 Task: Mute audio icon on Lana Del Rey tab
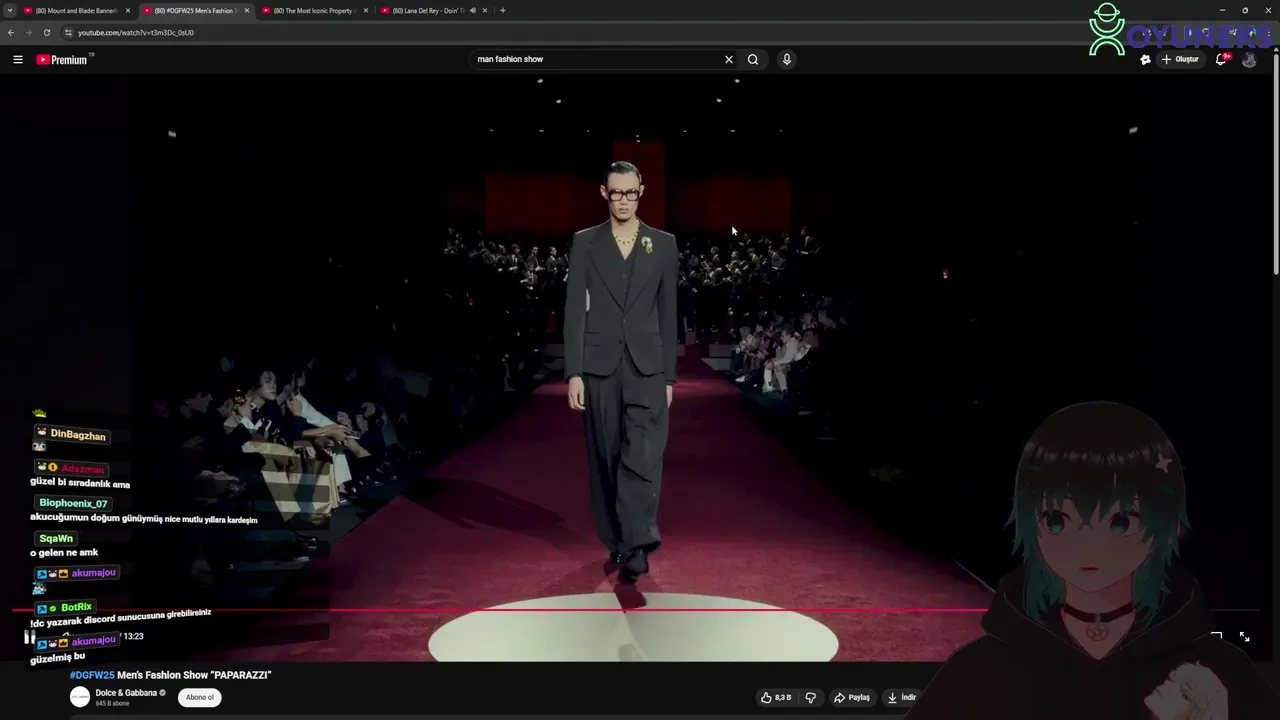point(472,10)
